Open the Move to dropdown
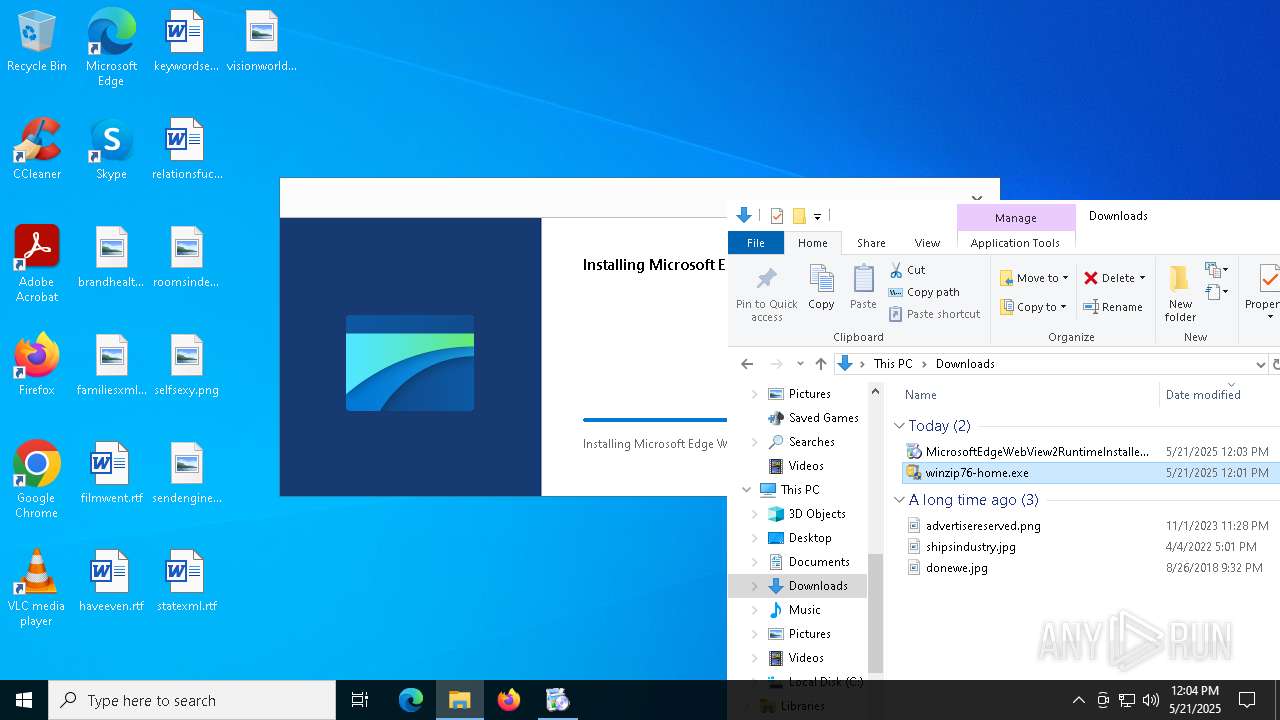The width and height of the screenshot is (1280, 720). pos(1034,278)
